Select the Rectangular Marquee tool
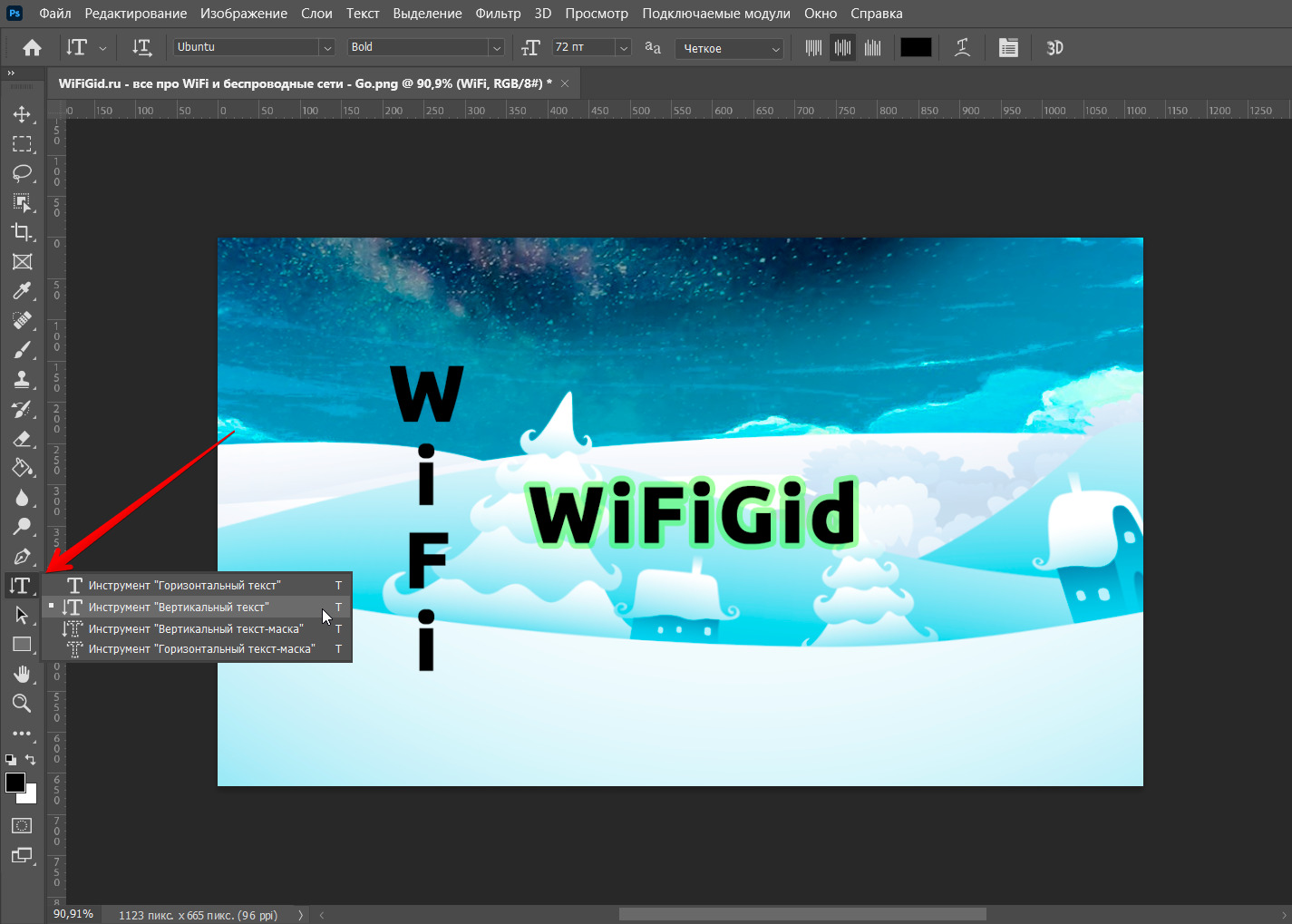 click(22, 144)
